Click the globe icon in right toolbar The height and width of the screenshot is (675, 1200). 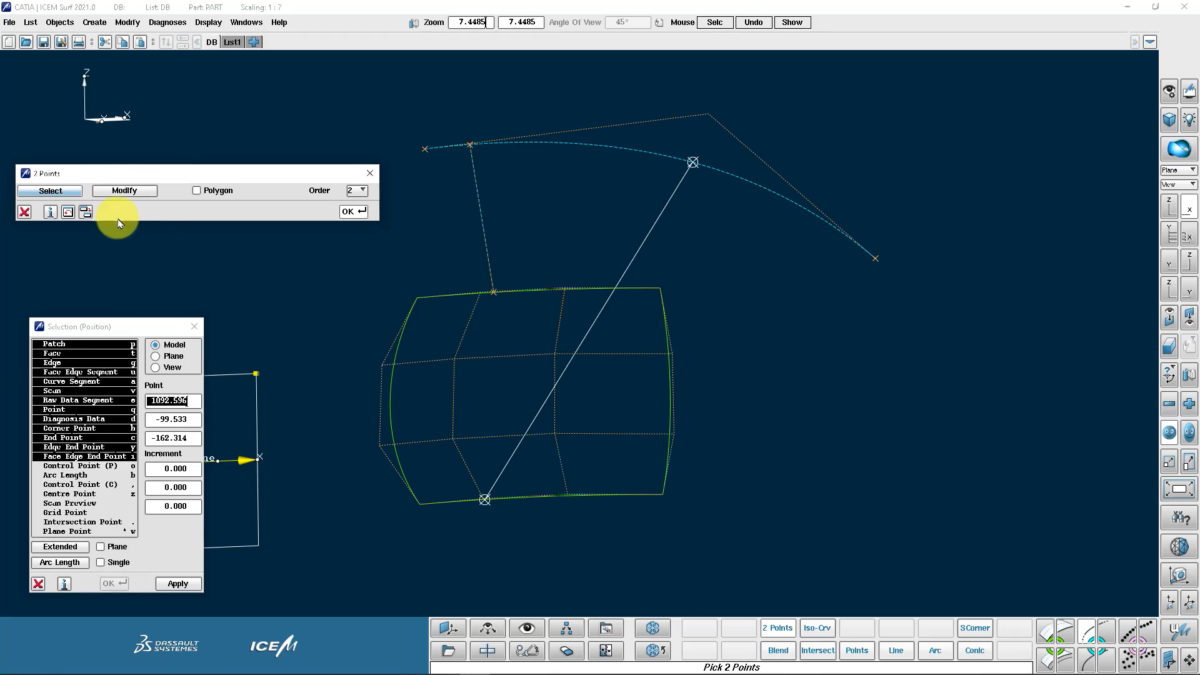coord(1179,547)
